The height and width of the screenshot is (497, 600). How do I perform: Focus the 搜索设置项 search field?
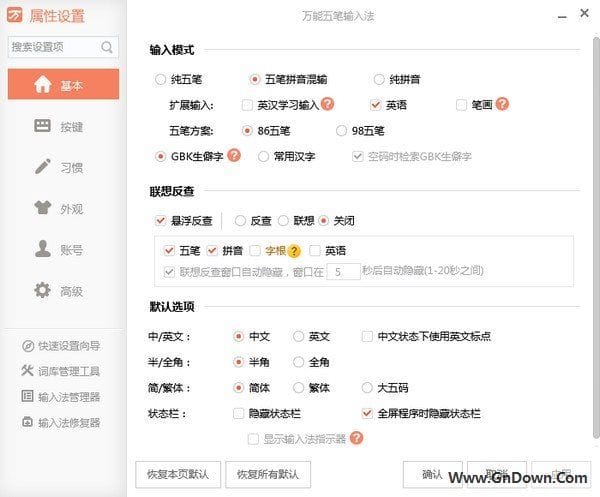click(63, 47)
